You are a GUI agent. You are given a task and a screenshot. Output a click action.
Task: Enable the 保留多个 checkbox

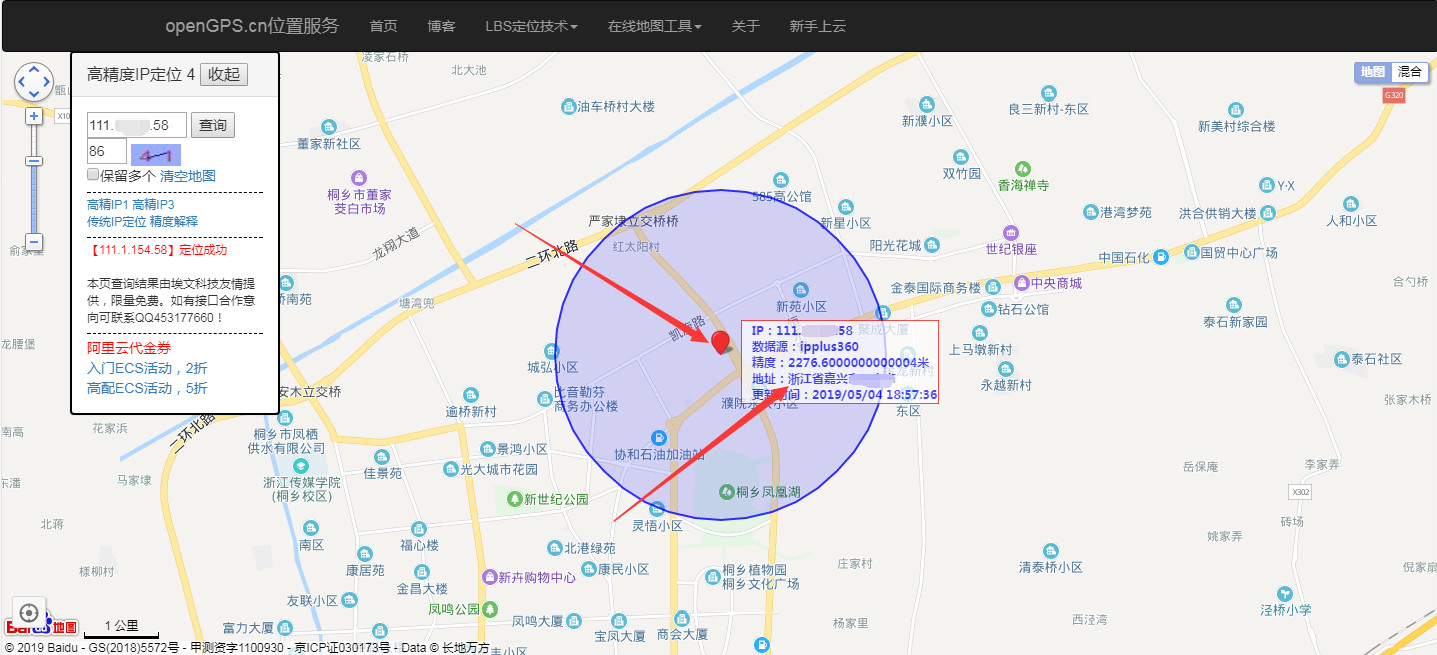coord(93,174)
